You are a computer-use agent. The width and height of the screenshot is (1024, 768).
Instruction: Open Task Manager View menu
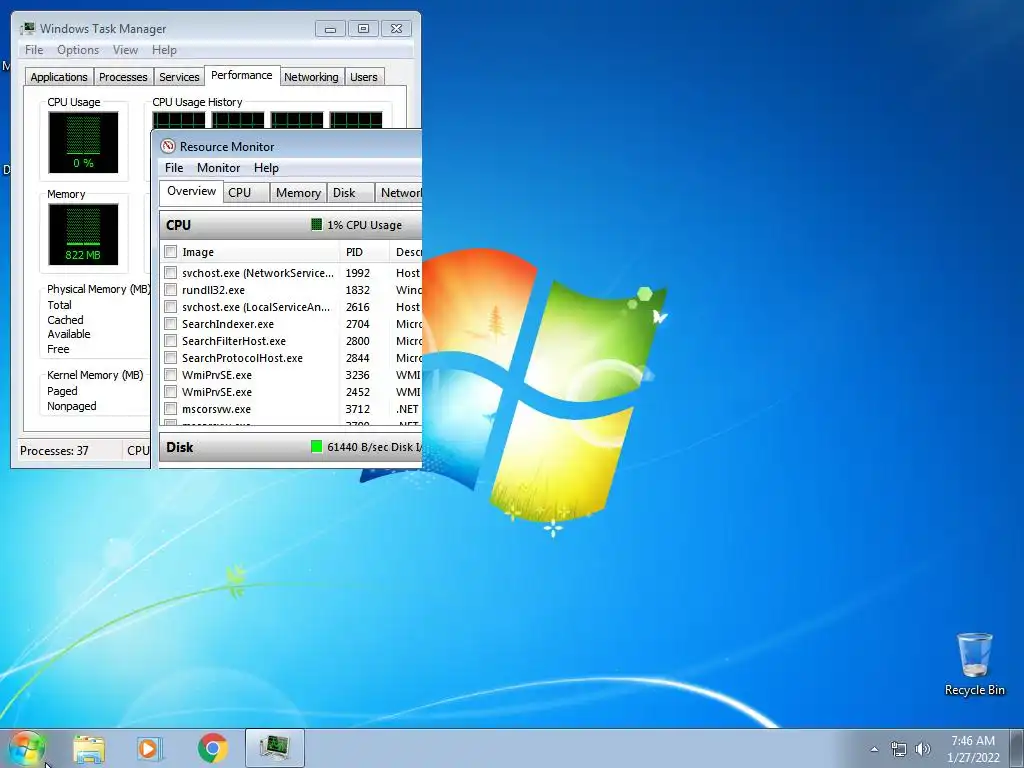click(125, 50)
